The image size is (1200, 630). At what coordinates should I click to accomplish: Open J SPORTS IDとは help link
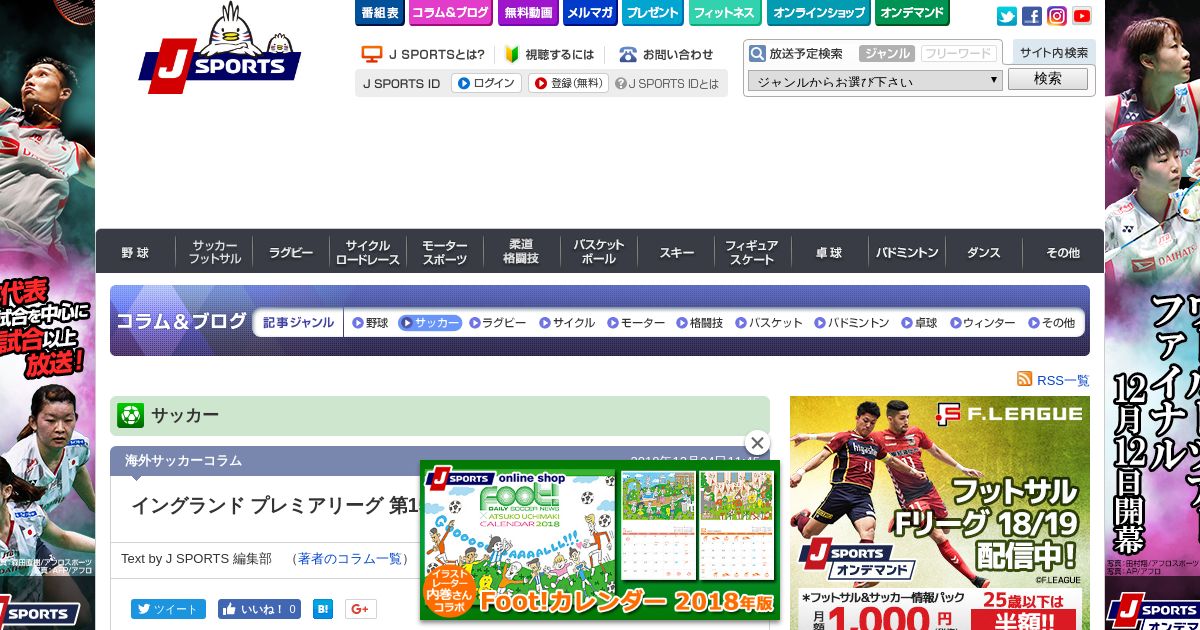click(667, 83)
